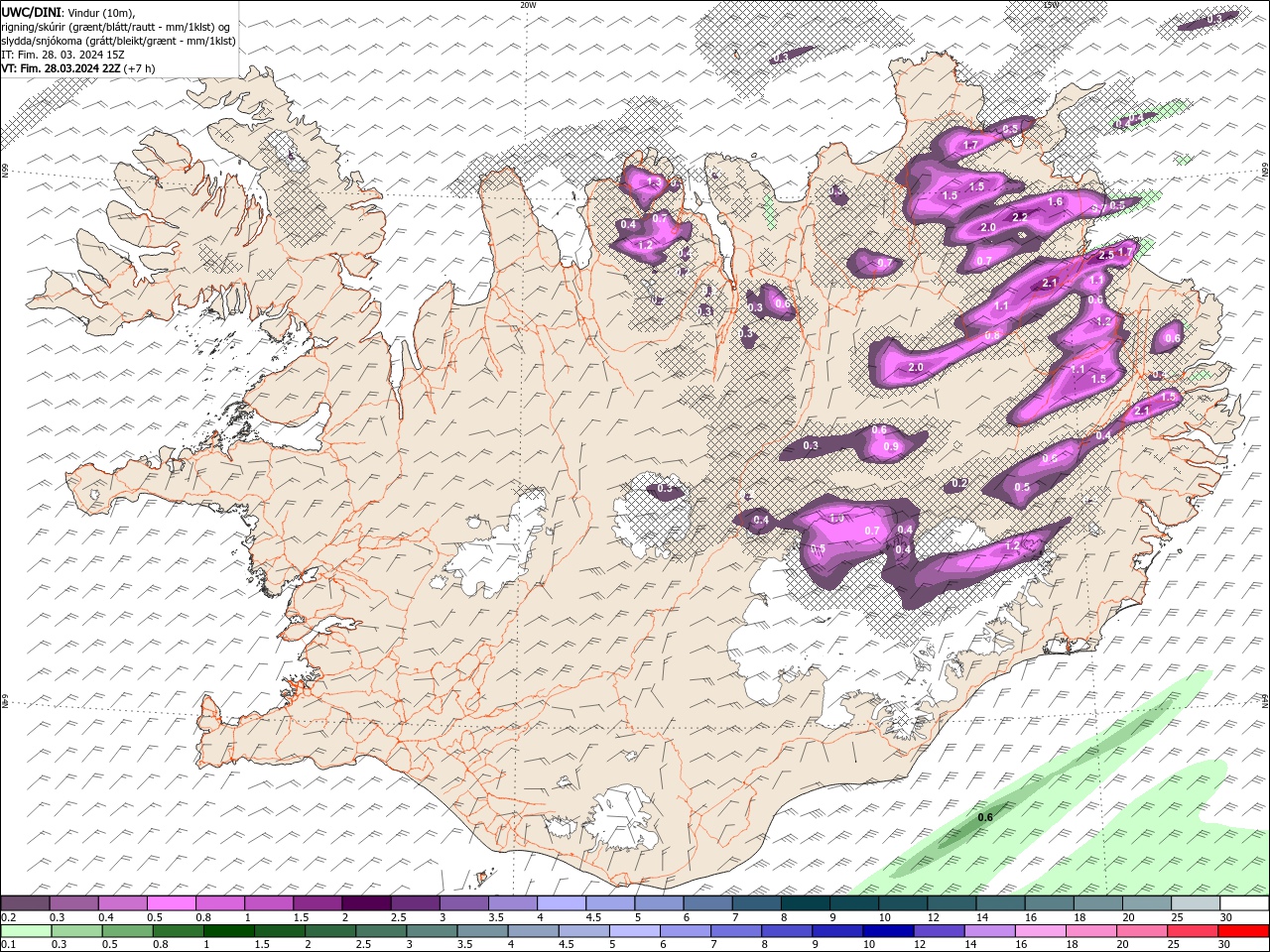This screenshot has width=1270, height=952.
Task: Select medium green 0.5 rain legend swatch
Action: 127,931
